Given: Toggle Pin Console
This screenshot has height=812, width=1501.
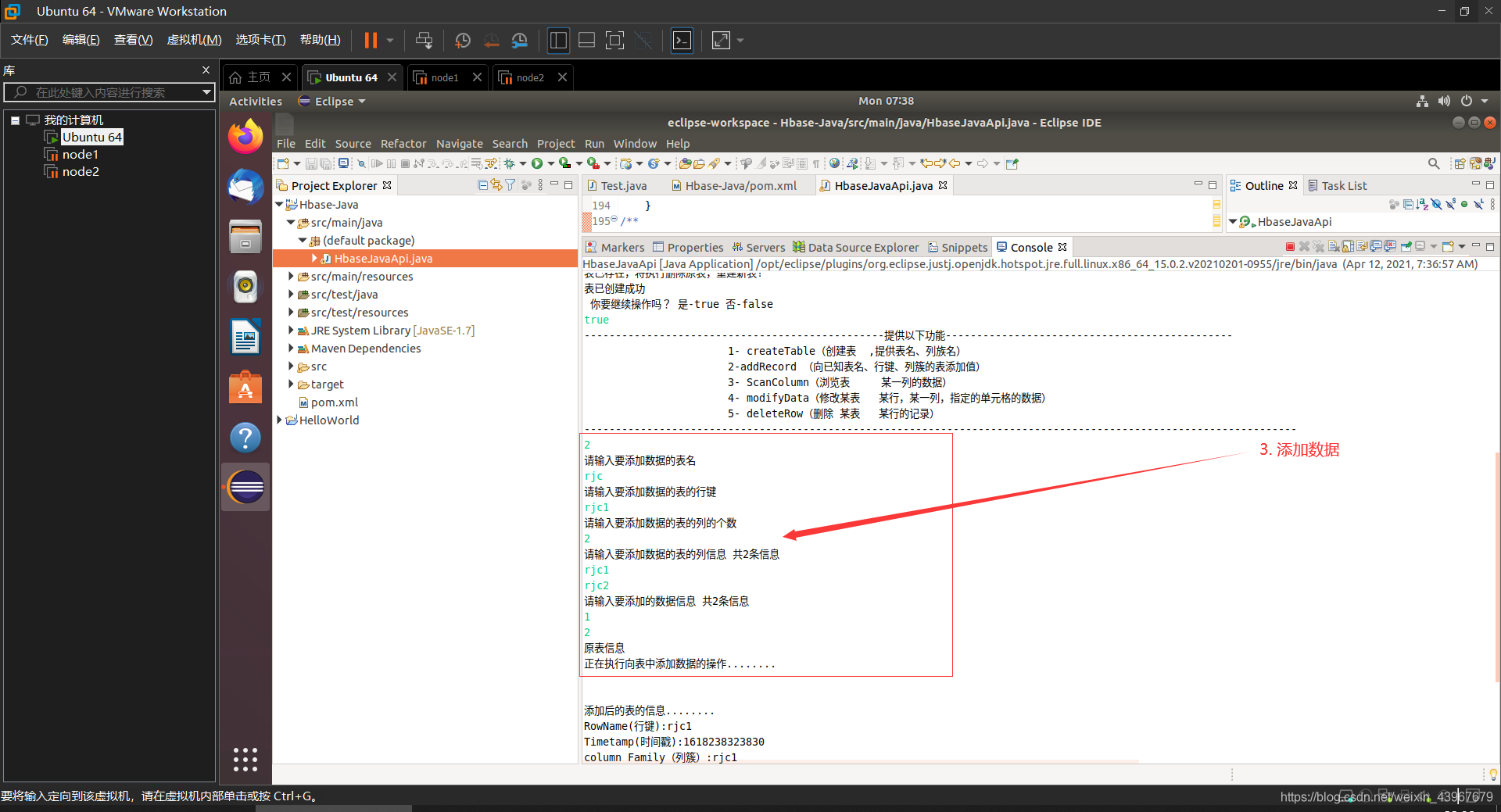Looking at the screenshot, I should pyautogui.click(x=1406, y=247).
